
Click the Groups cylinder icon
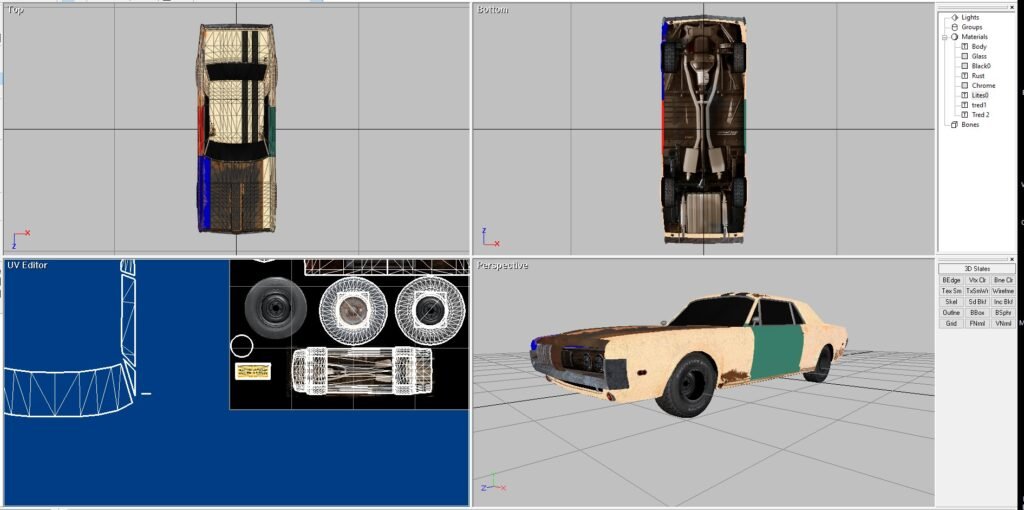click(x=954, y=27)
